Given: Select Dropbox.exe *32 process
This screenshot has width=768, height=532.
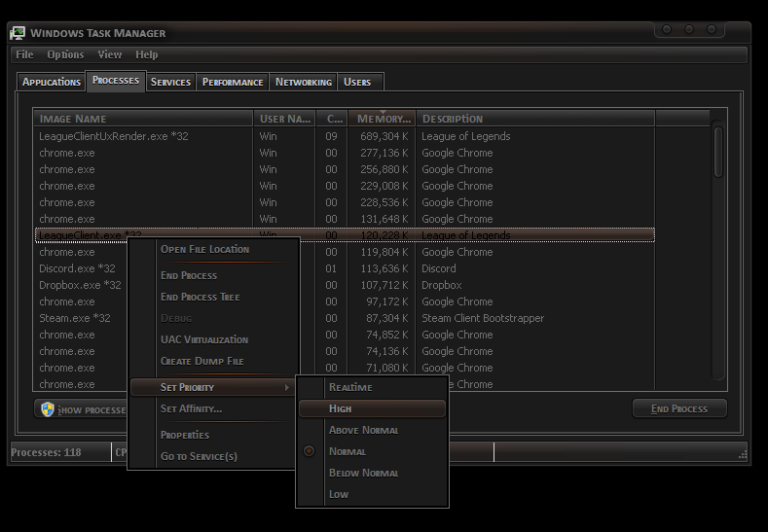Looking at the screenshot, I should pyautogui.click(x=80, y=285).
